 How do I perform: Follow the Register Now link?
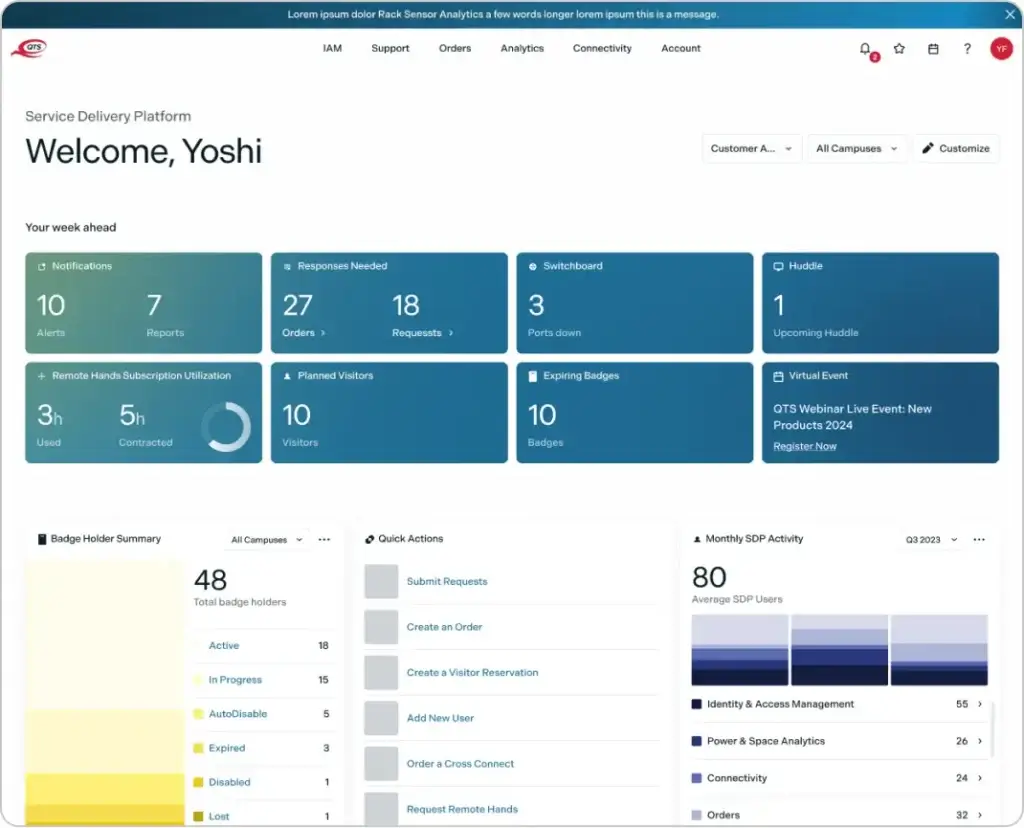pyautogui.click(x=804, y=447)
